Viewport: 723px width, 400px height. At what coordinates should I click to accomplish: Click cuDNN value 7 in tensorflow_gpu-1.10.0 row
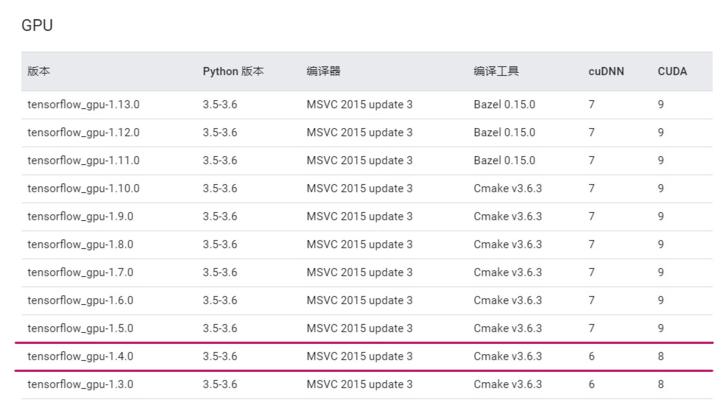[592, 188]
